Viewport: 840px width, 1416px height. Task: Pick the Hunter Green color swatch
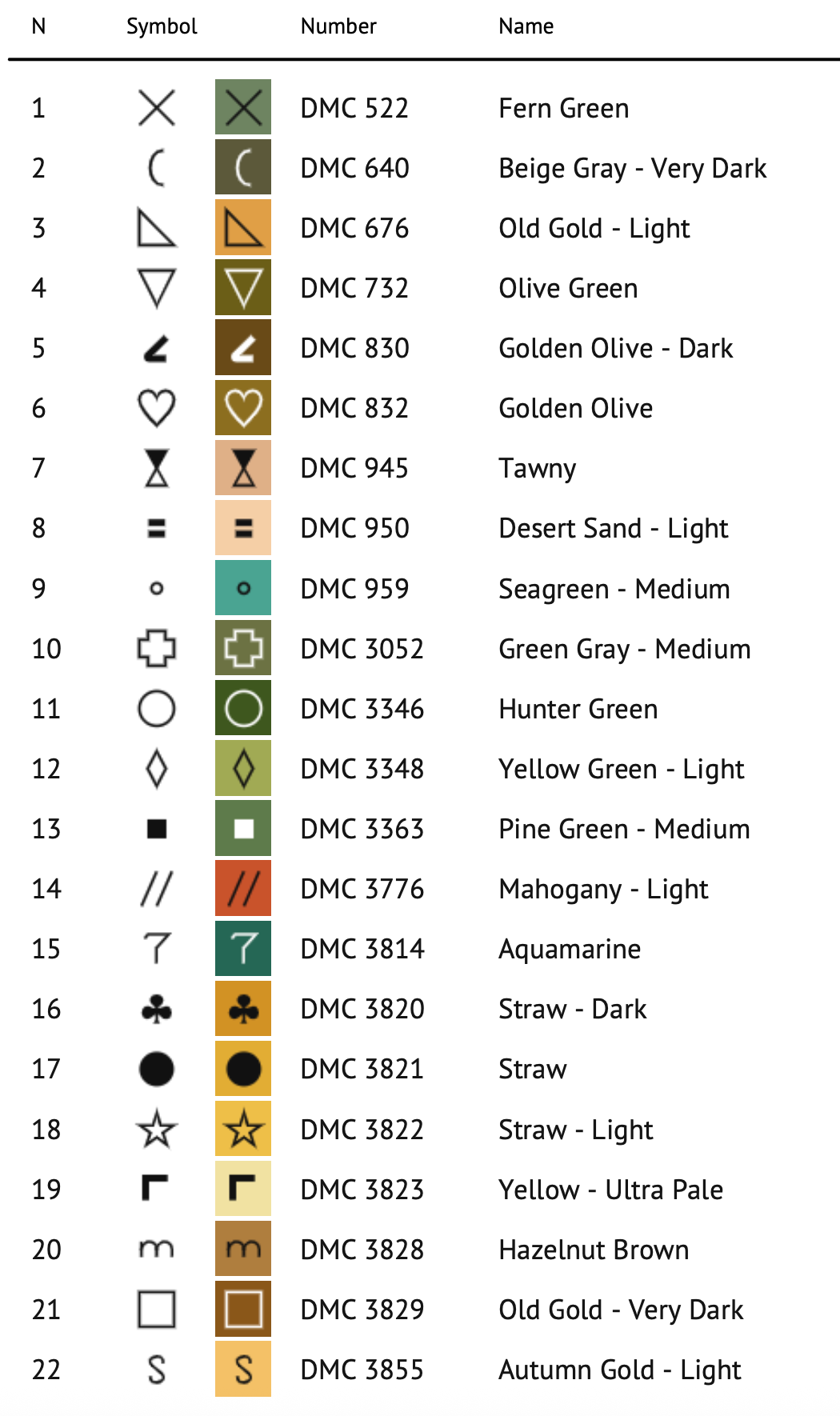click(243, 709)
